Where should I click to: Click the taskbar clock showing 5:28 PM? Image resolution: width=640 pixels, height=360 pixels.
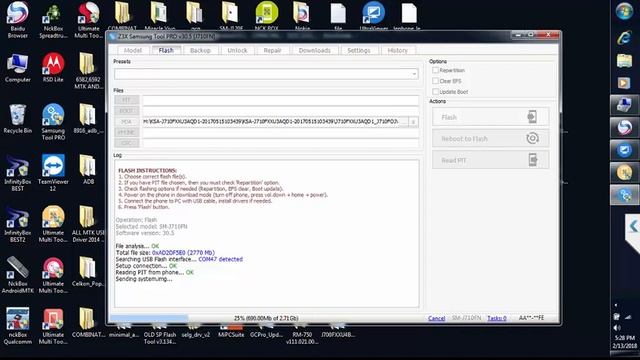pyautogui.click(x=624, y=338)
